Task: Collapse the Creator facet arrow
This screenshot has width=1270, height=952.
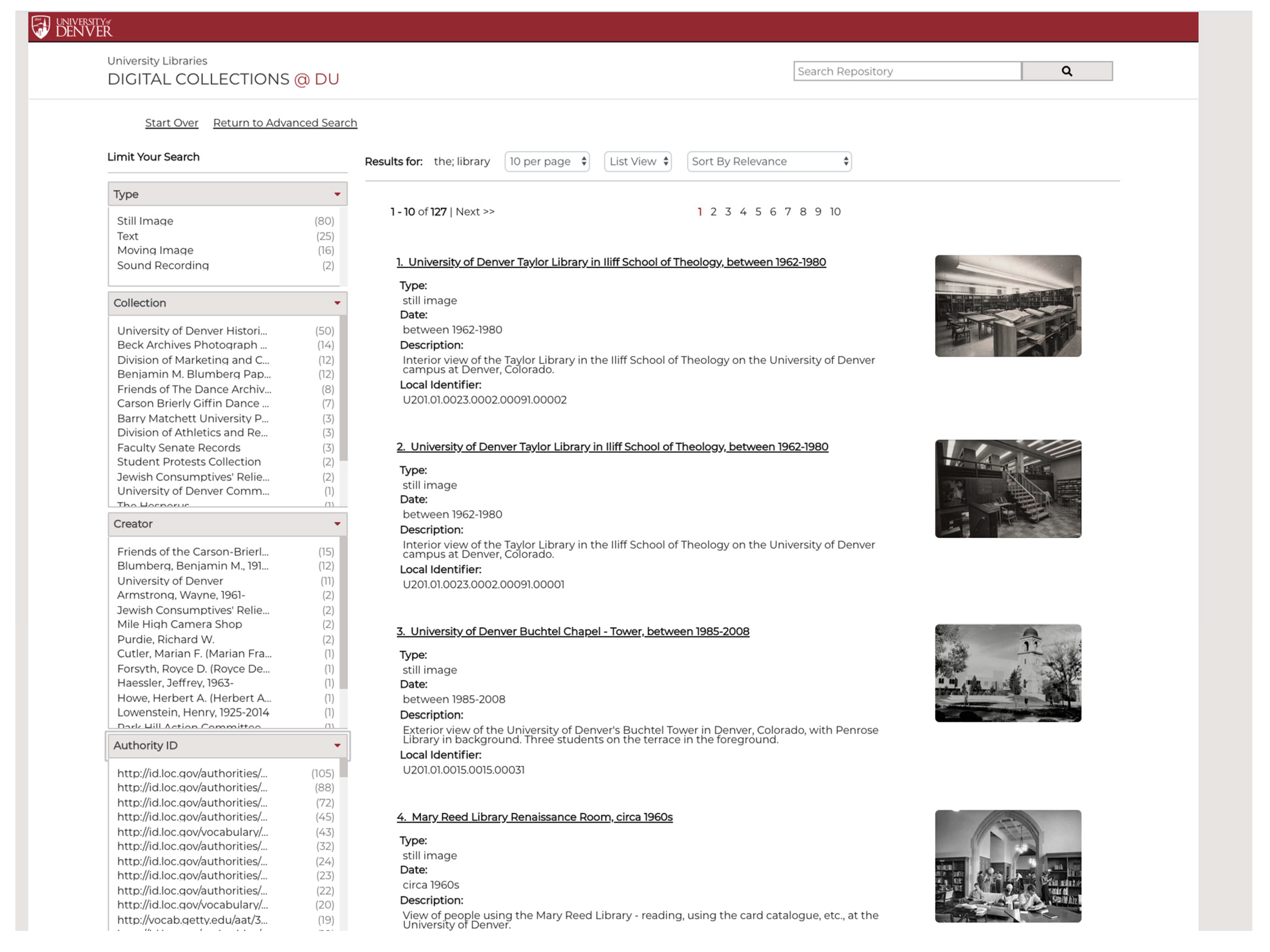Action: point(337,524)
